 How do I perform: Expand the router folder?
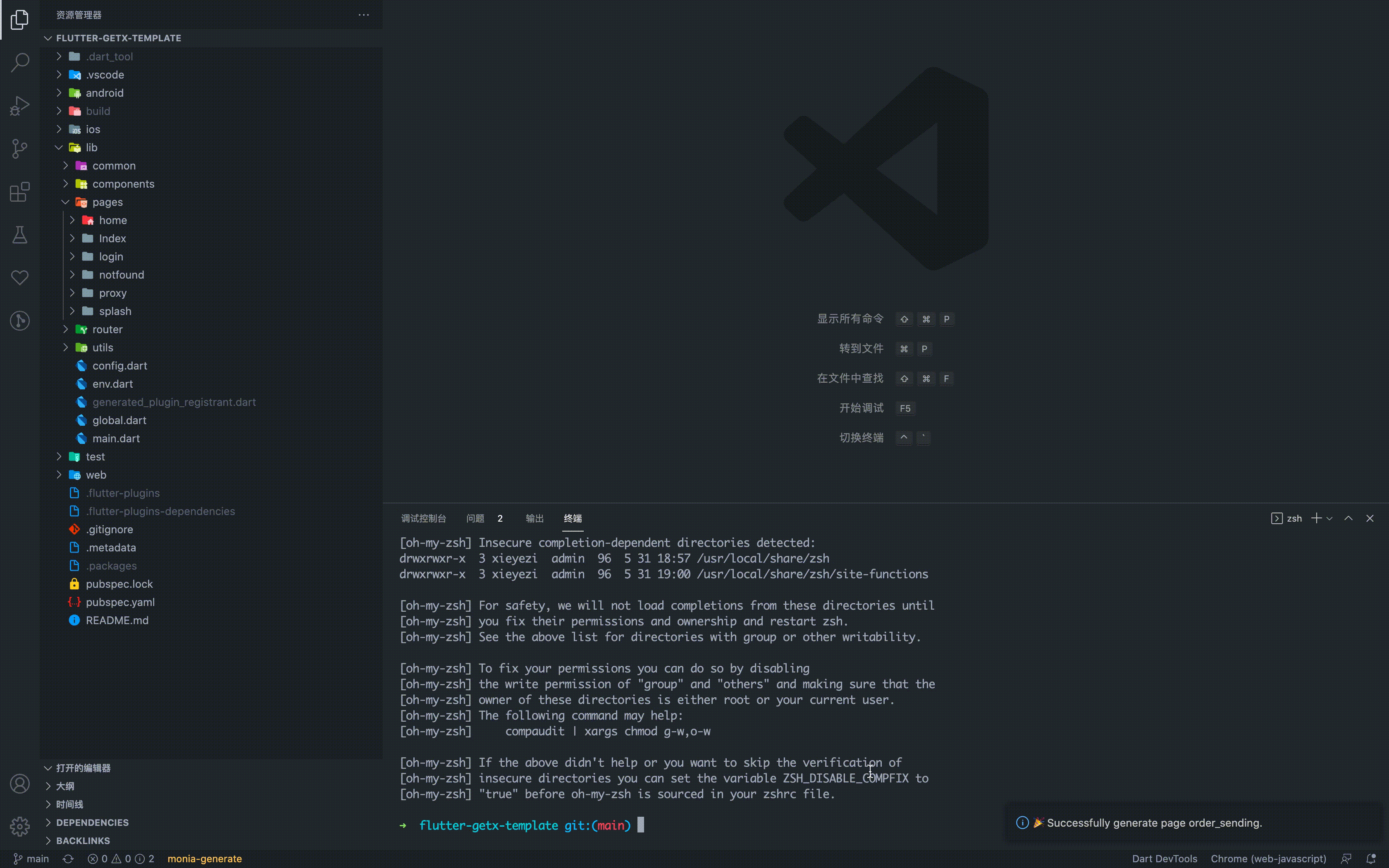coord(66,329)
